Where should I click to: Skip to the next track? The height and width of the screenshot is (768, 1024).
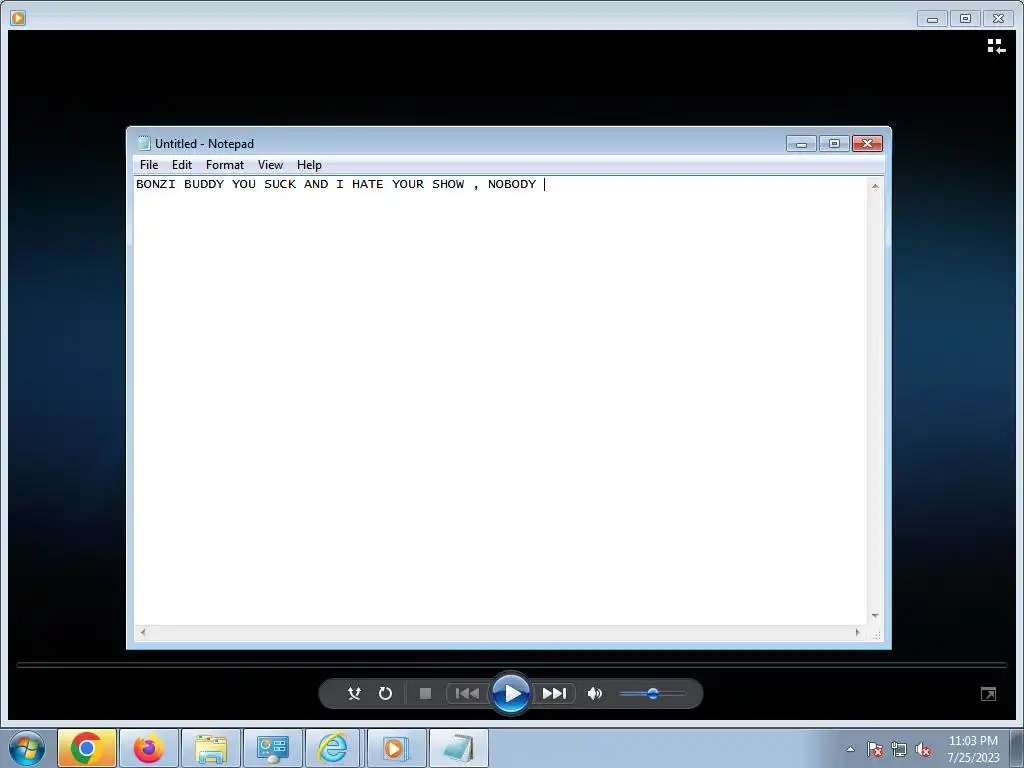554,694
